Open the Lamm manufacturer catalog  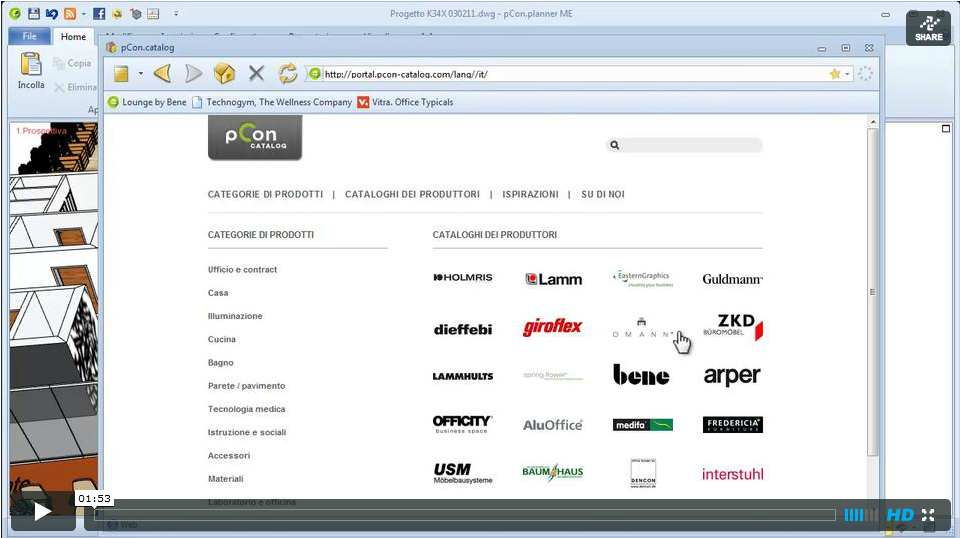pos(553,279)
